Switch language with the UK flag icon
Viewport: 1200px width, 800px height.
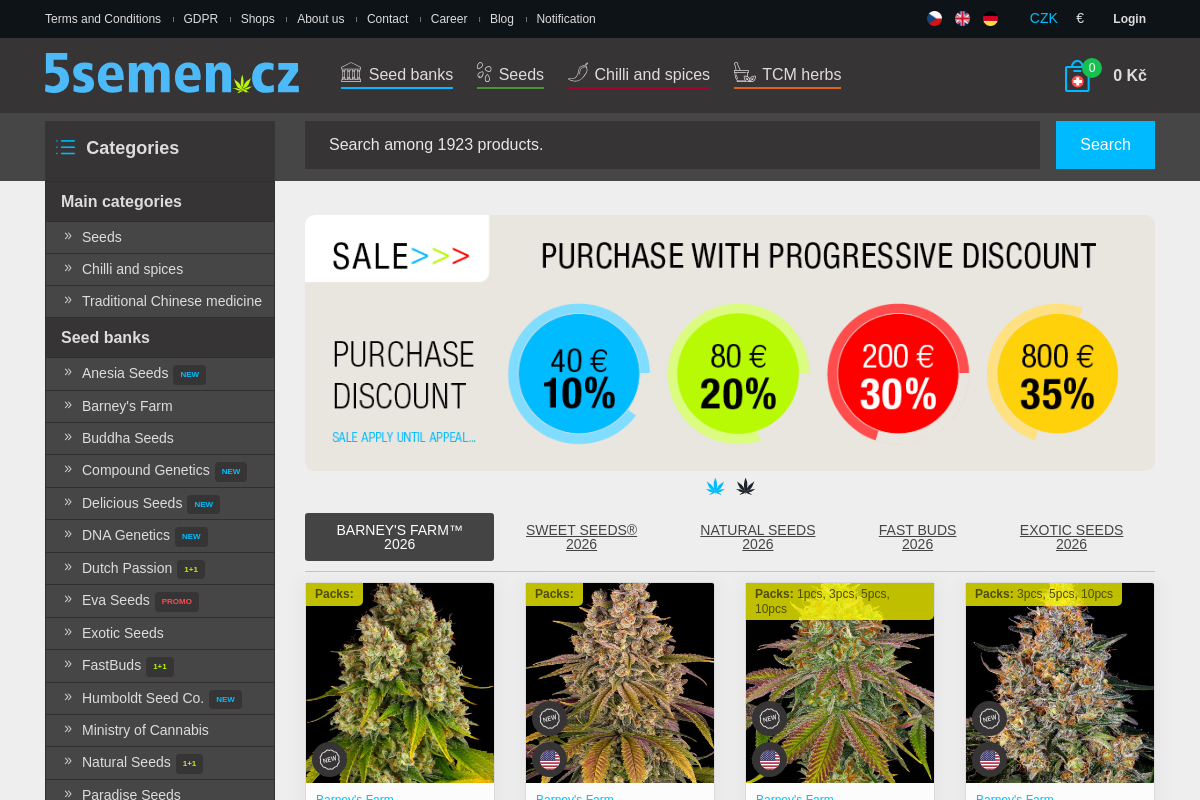pyautogui.click(x=962, y=18)
